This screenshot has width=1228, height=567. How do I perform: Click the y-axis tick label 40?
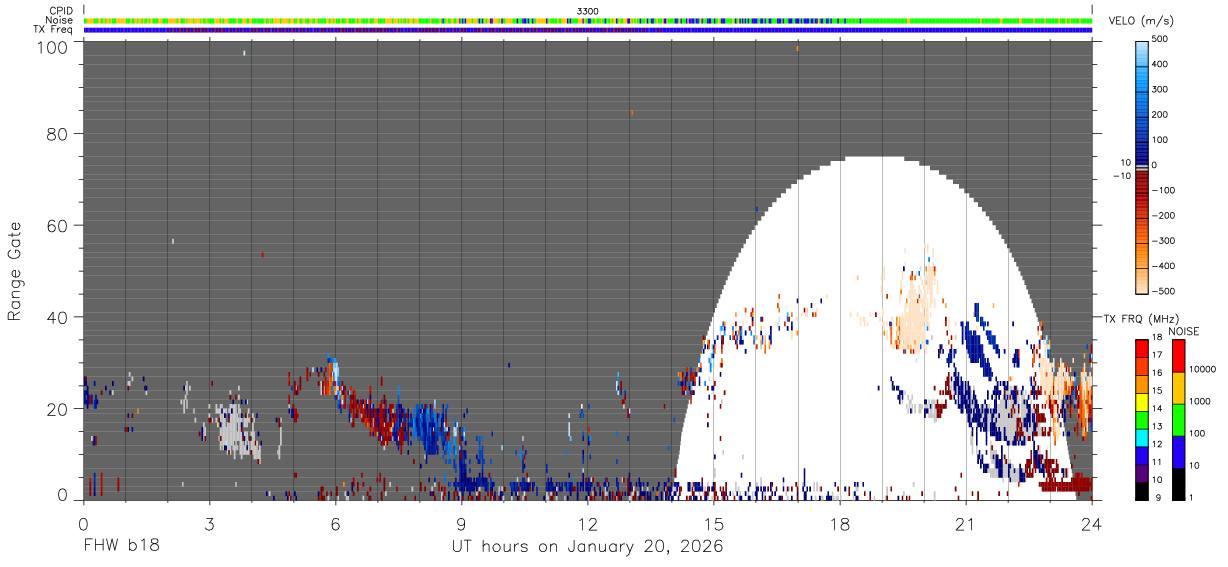point(57,317)
